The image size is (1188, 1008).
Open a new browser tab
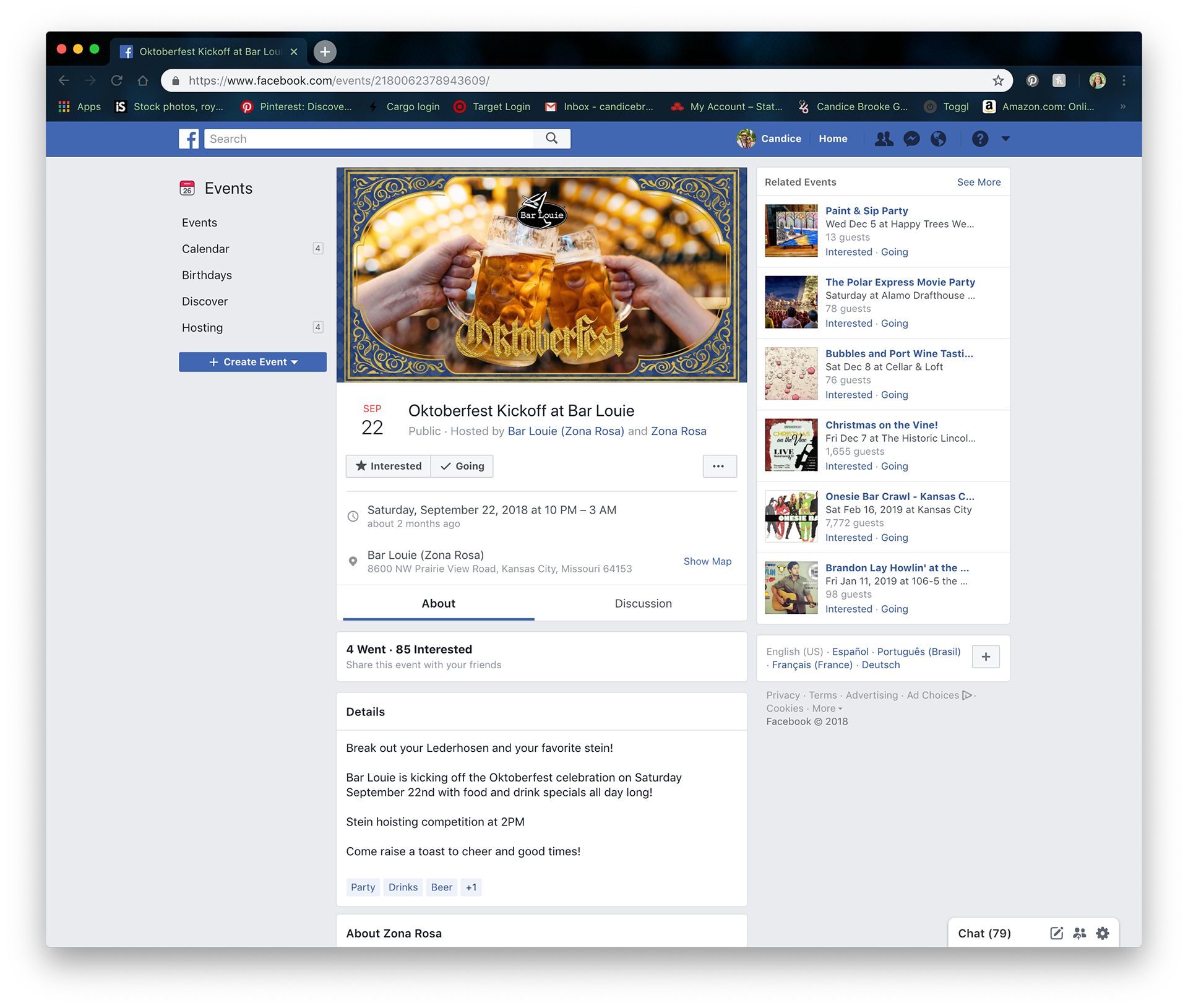[325, 51]
